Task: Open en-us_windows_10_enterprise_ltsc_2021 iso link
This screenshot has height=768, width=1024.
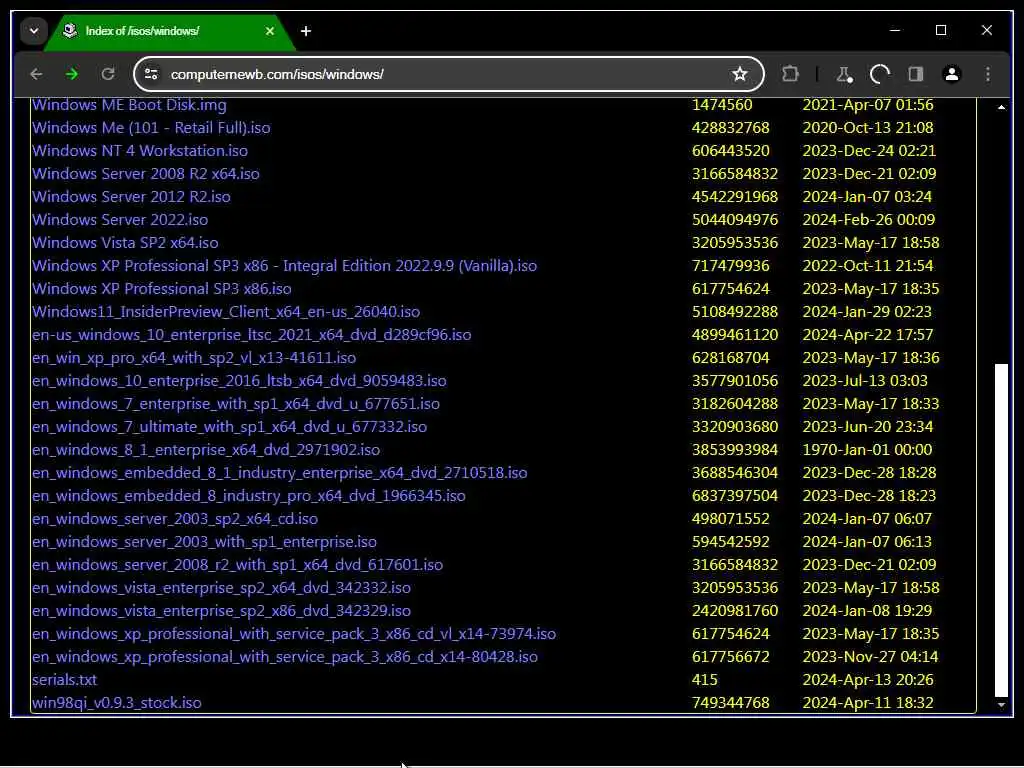Action: [251, 334]
